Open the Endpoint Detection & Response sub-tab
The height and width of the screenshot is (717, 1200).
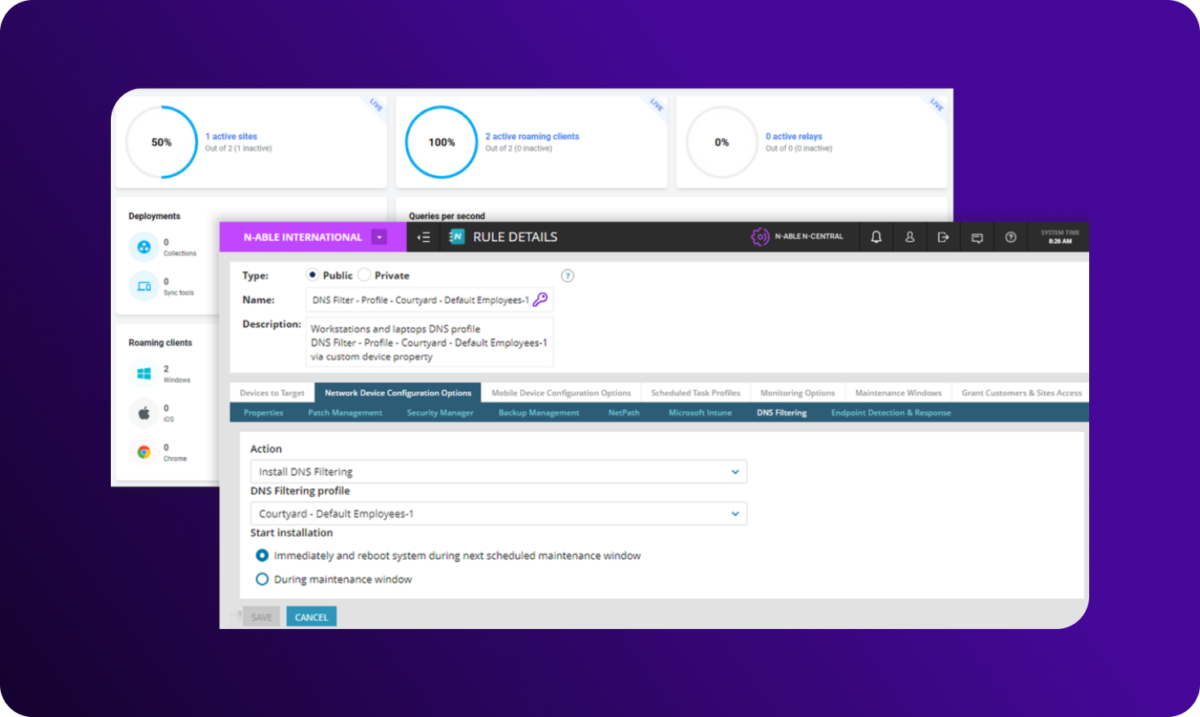[891, 412]
